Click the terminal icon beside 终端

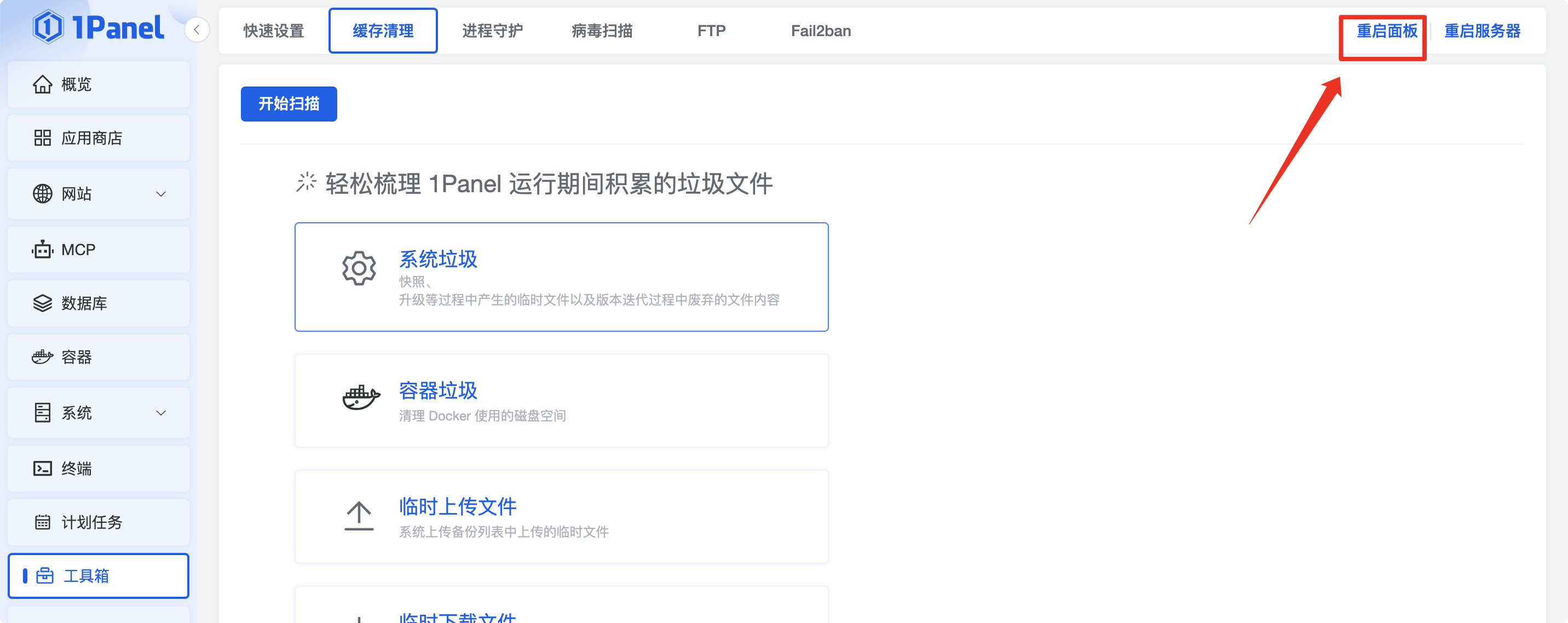[x=43, y=469]
